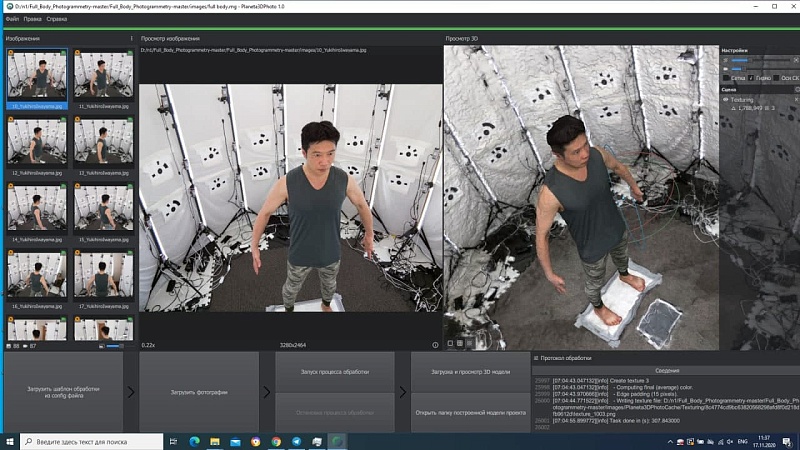Viewport: 800px width, 450px height.
Task: Click Остановка процесса обработки button
Action: point(335,412)
